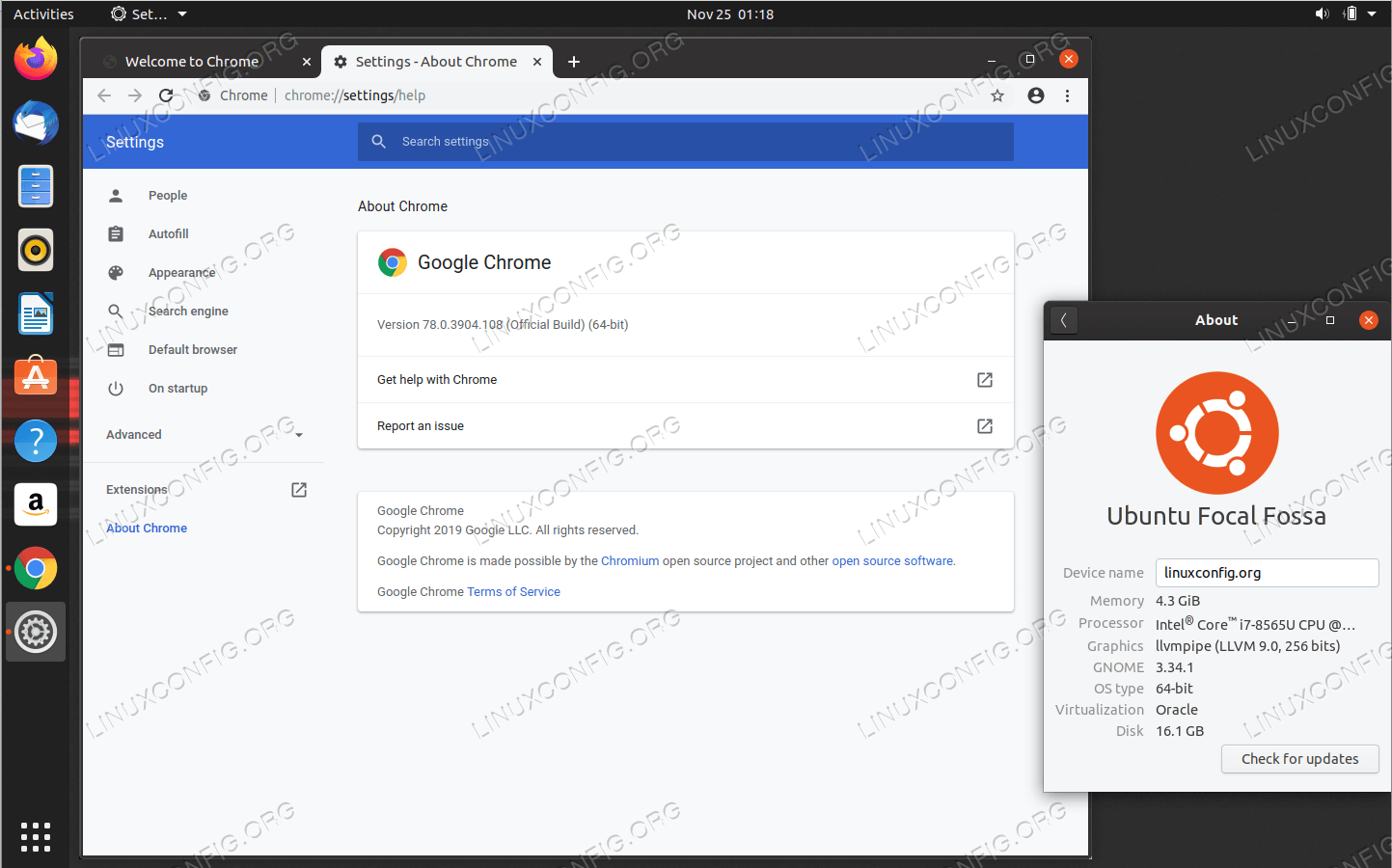1392x868 pixels.
Task: Click the Settings gear dock icon
Action: [36, 632]
